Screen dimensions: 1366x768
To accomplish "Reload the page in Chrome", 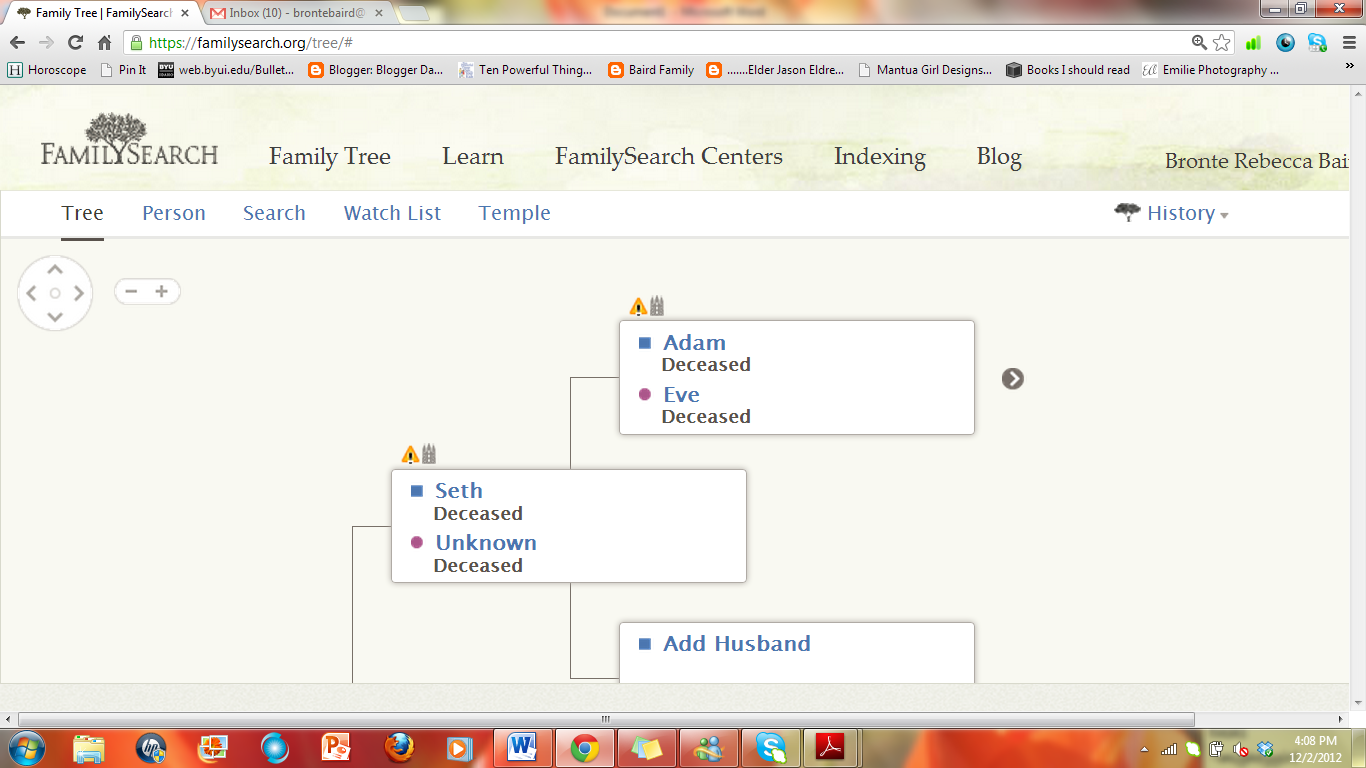I will click(x=75, y=42).
